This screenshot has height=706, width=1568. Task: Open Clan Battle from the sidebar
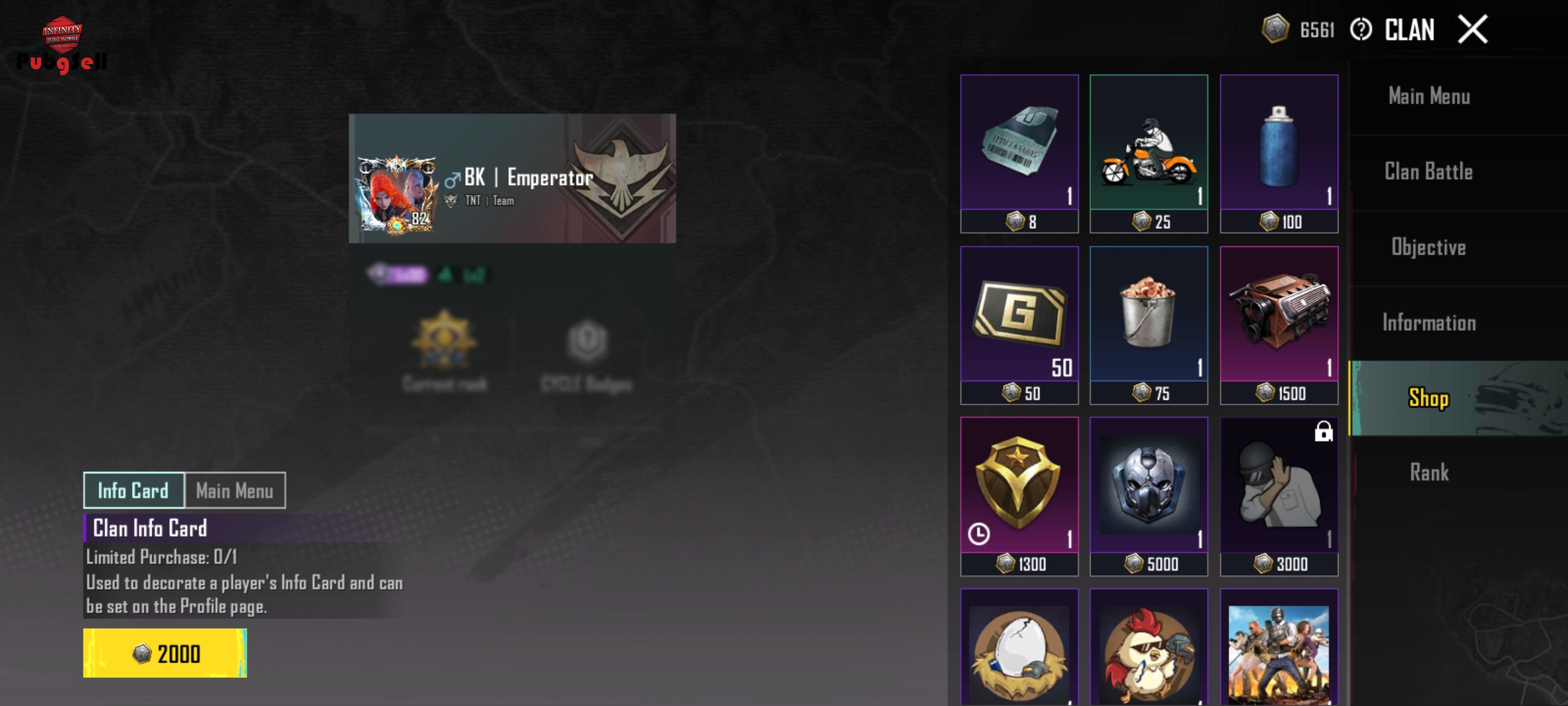(1429, 172)
